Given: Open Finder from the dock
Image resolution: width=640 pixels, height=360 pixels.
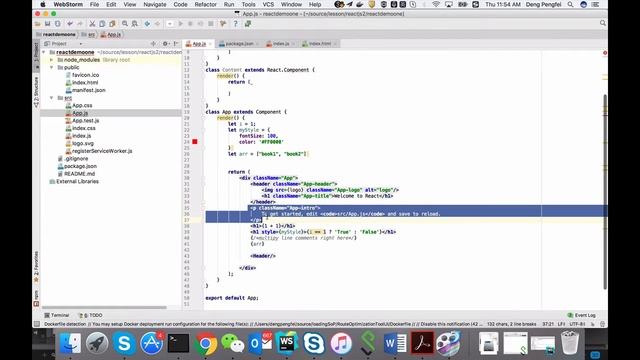Looking at the screenshot, I should (x=70, y=343).
